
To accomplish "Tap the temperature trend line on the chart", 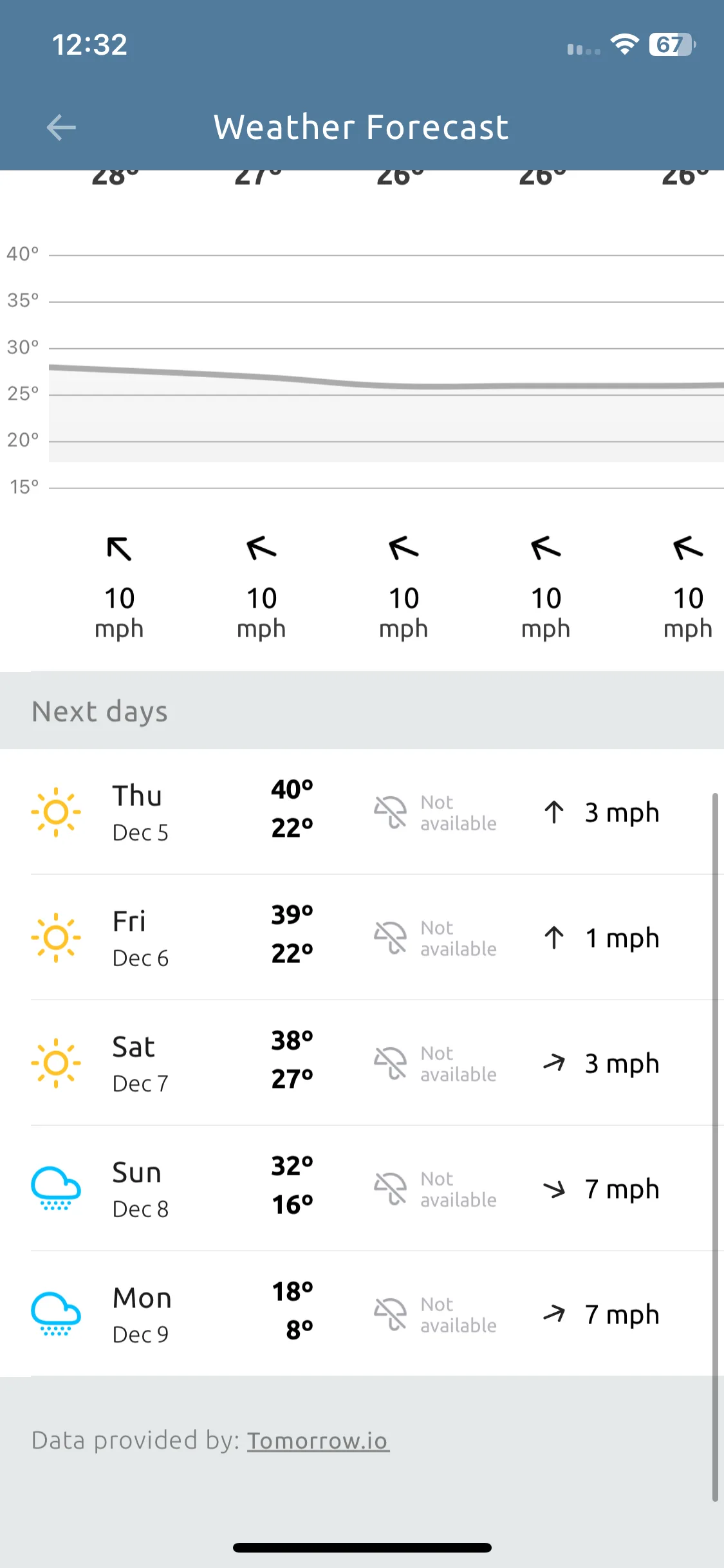I will pyautogui.click(x=386, y=380).
